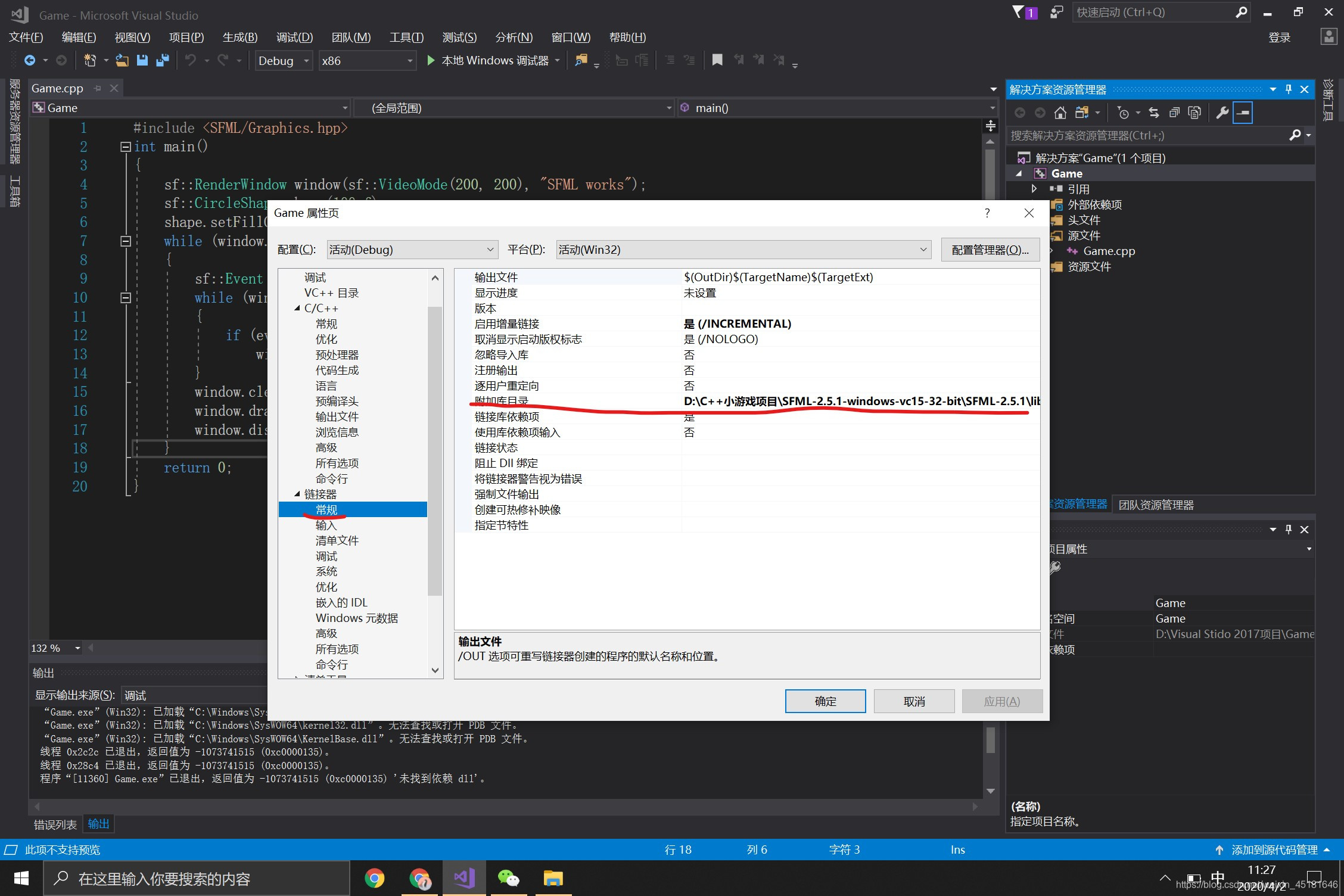This screenshot has height=896, width=1344.
Task: Collapse the main() code block at line 2
Action: pyautogui.click(x=126, y=147)
